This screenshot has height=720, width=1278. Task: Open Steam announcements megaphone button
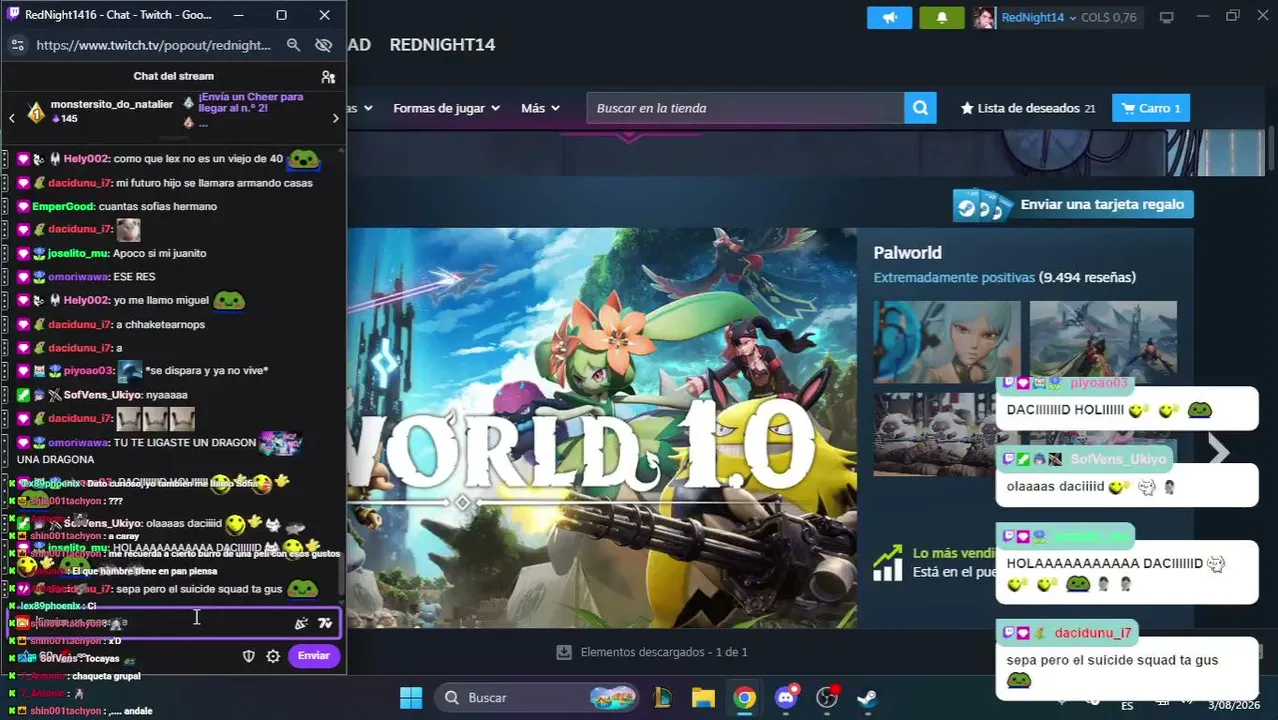pos(889,18)
